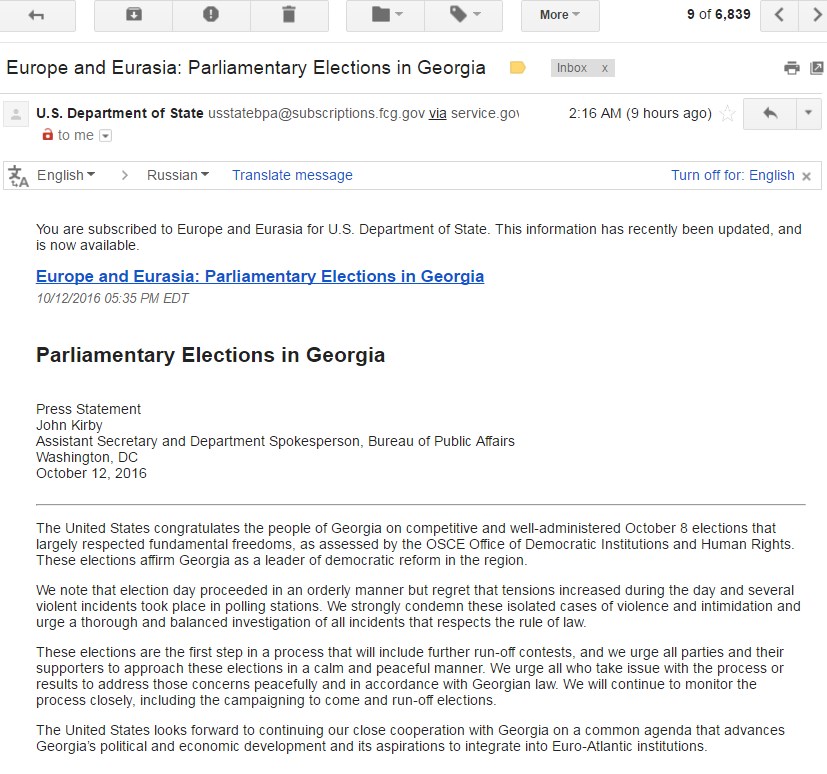Open the Move to folder dropdown
This screenshot has height=774, width=827.
[x=385, y=15]
